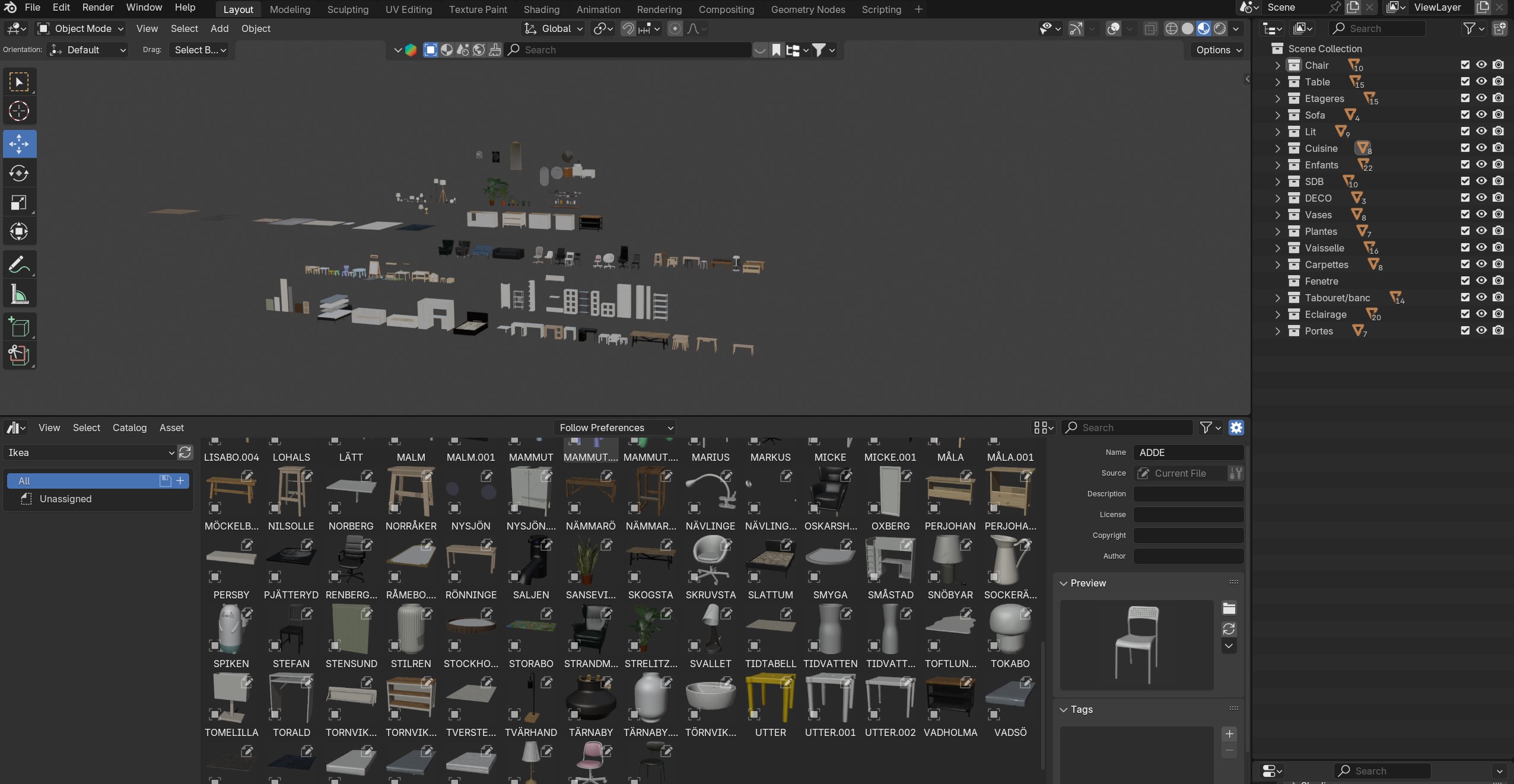The height and width of the screenshot is (784, 1514).
Task: Open the Object Mode dropdown
Action: tap(81, 28)
